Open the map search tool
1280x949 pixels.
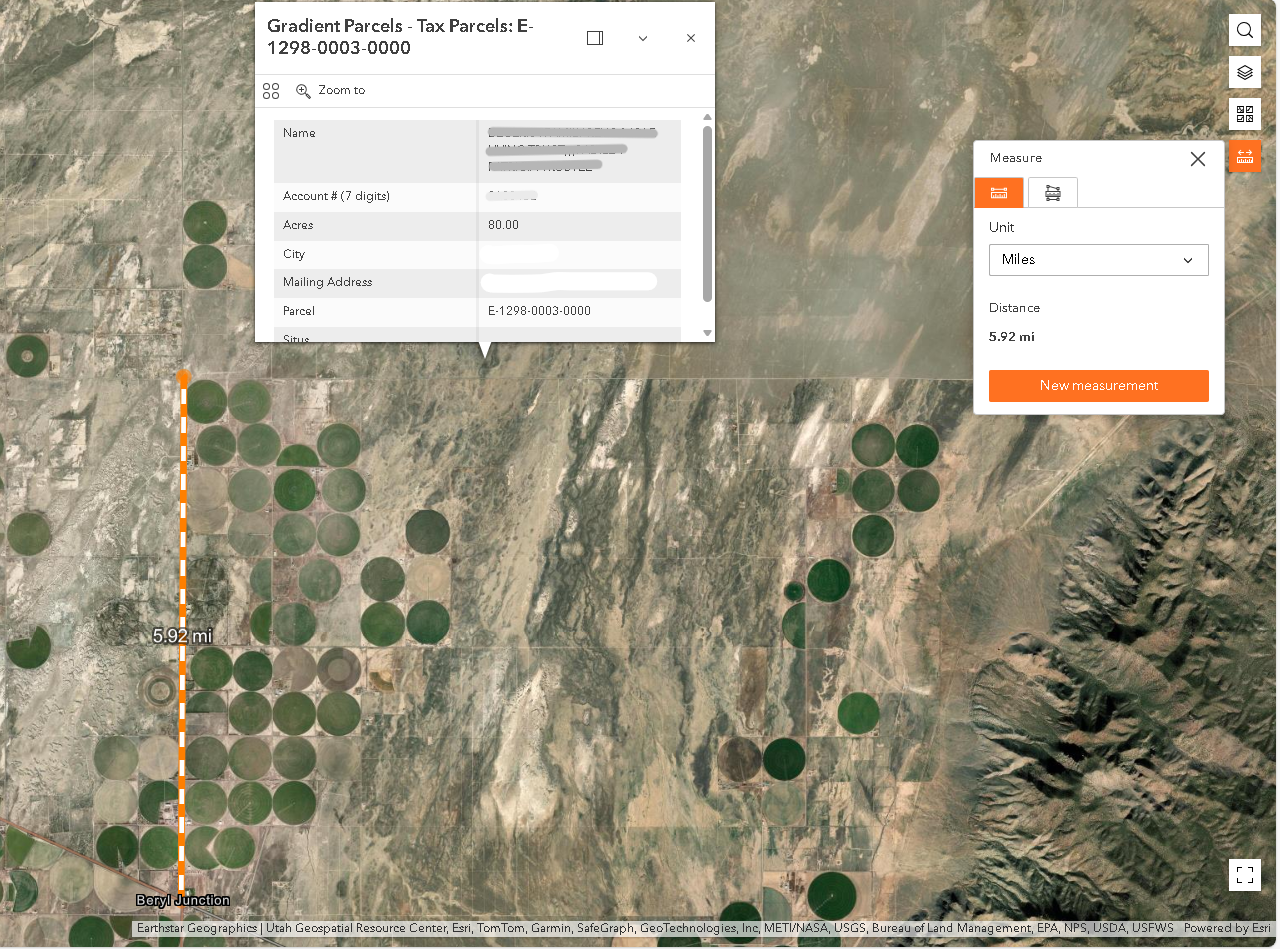pos(1244,30)
